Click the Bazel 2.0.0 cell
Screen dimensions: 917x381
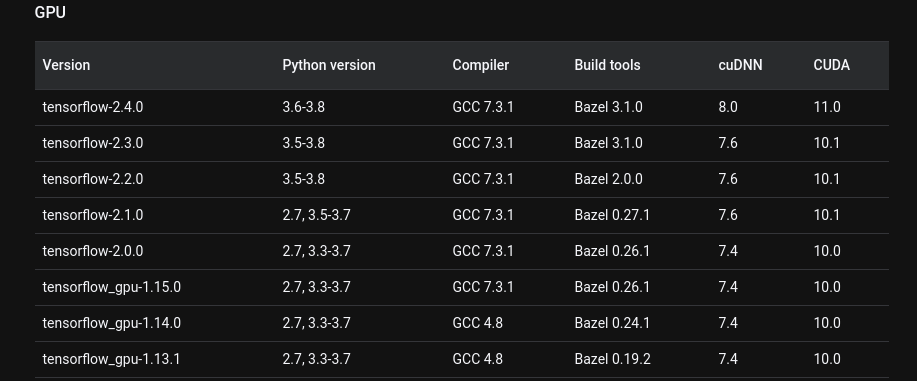tap(608, 179)
